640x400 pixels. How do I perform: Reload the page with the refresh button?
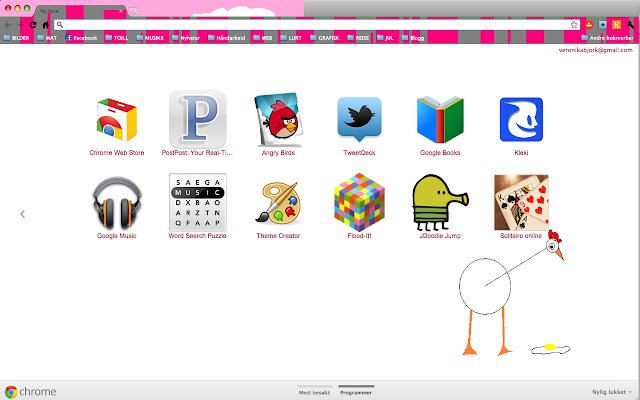(x=33, y=25)
